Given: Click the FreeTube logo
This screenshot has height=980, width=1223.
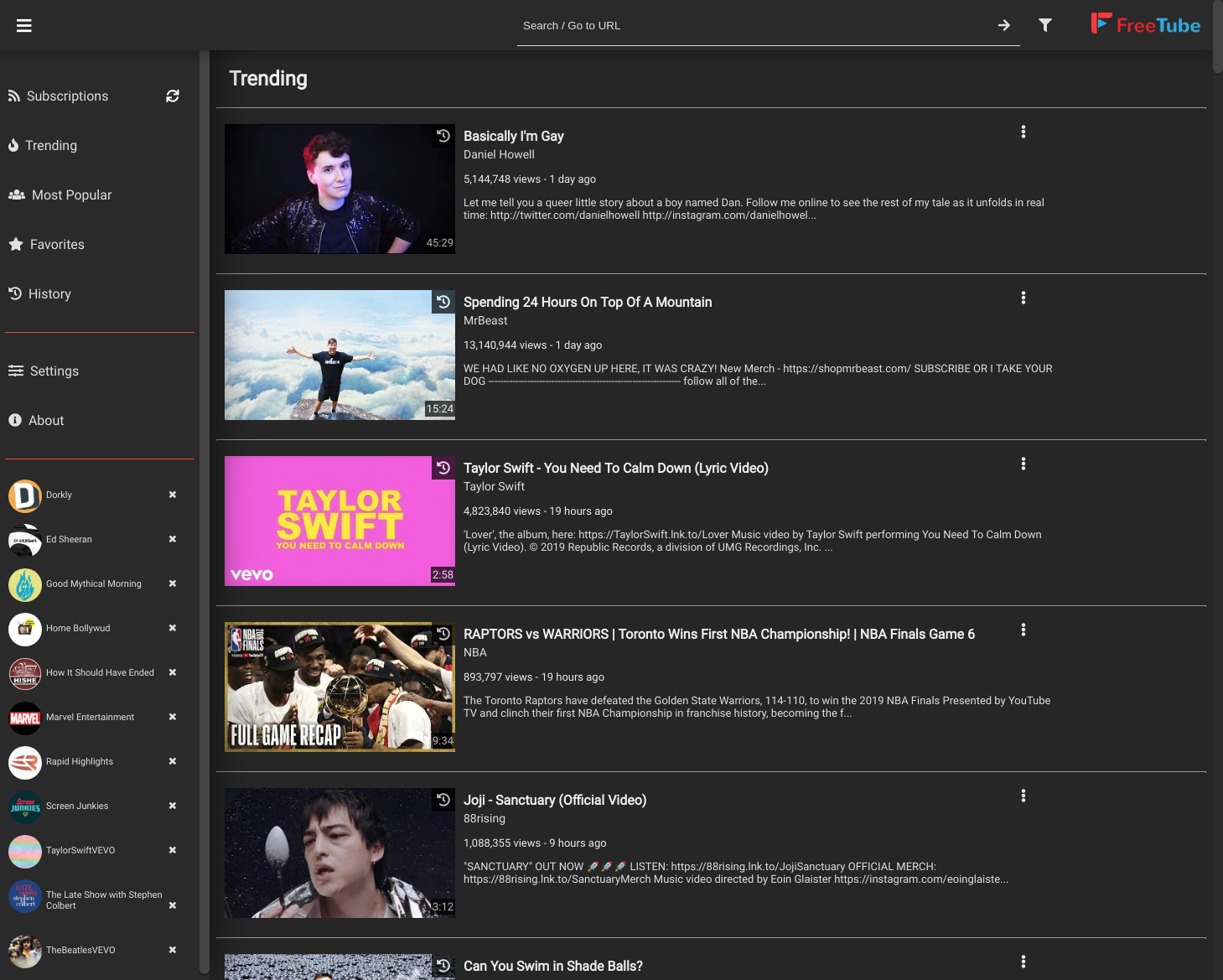Looking at the screenshot, I should [x=1145, y=24].
